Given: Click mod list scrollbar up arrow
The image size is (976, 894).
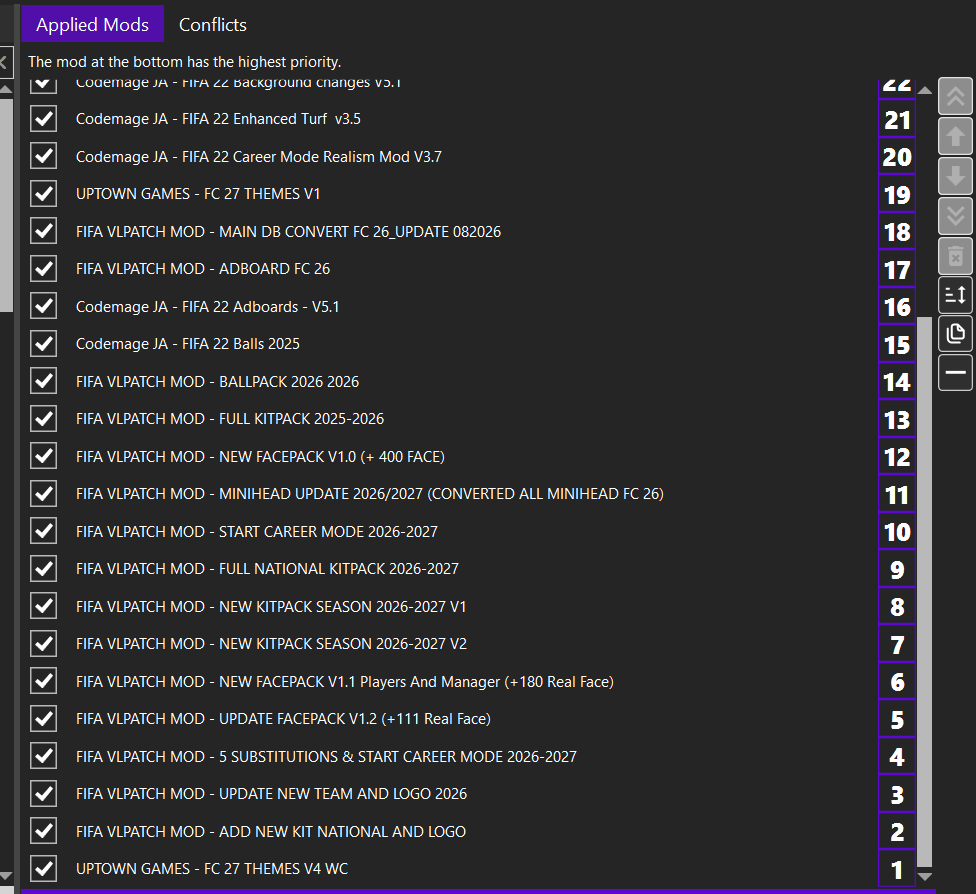Looking at the screenshot, I should [x=925, y=90].
